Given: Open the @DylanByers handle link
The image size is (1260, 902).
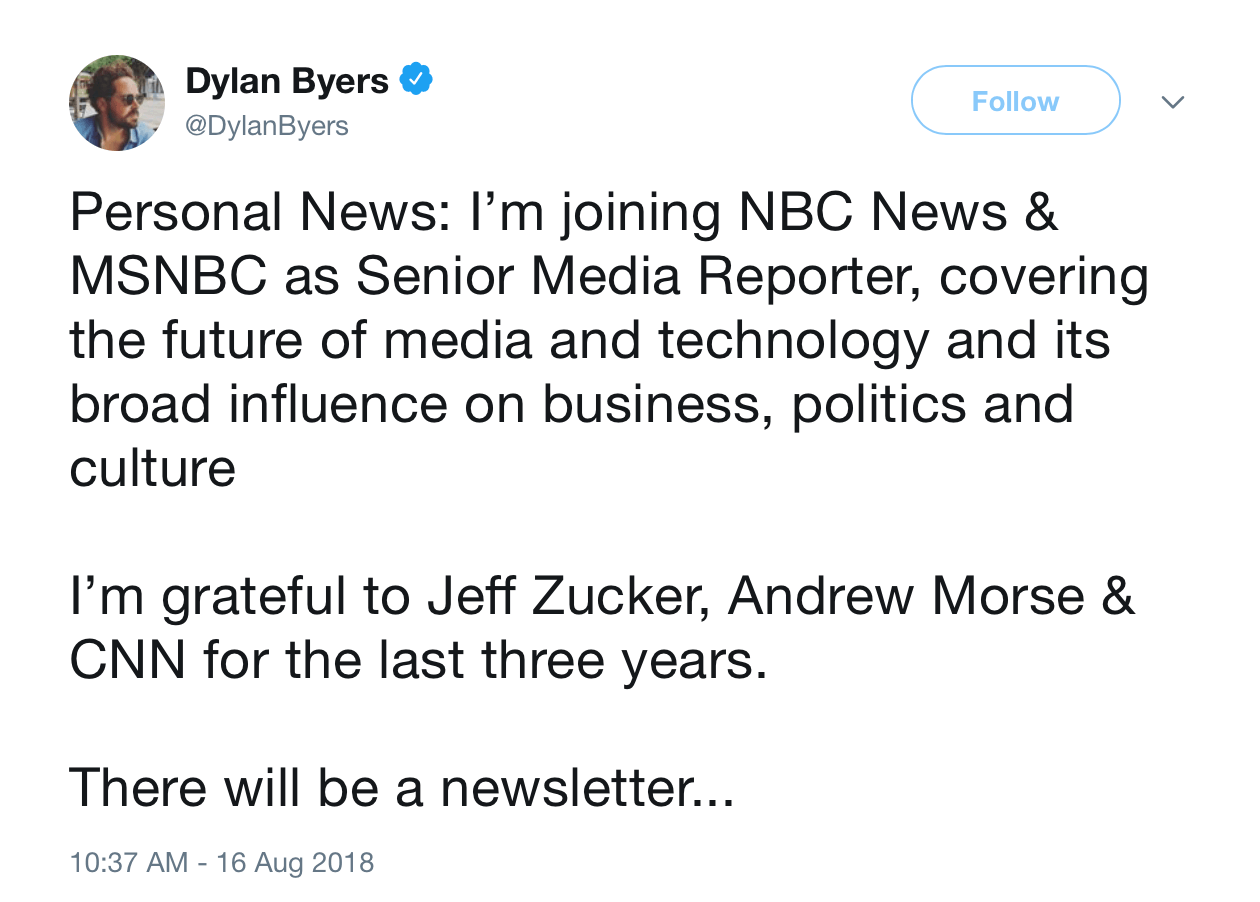Looking at the screenshot, I should [x=267, y=126].
